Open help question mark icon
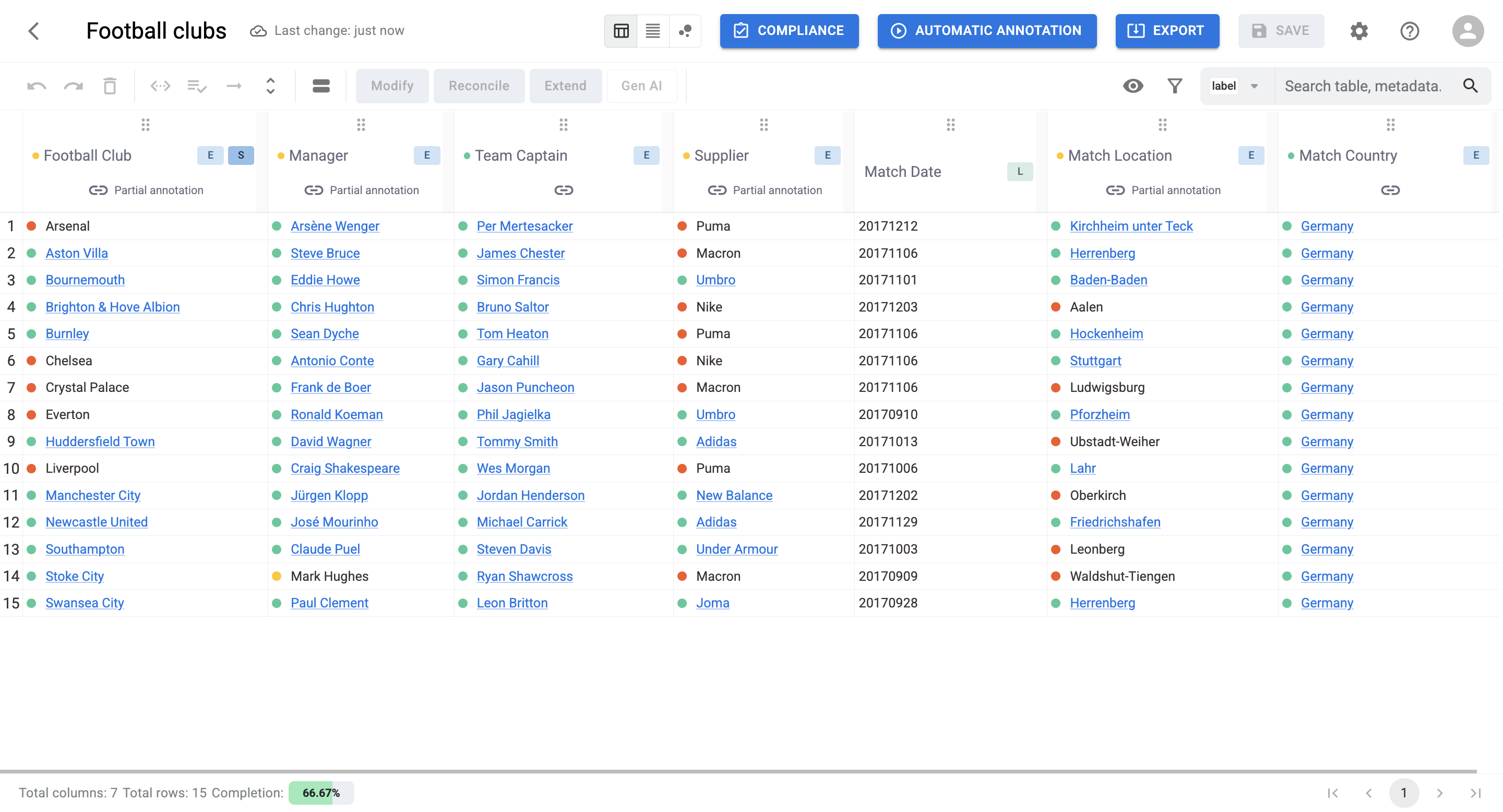Image resolution: width=1503 pixels, height=812 pixels. click(x=1410, y=31)
